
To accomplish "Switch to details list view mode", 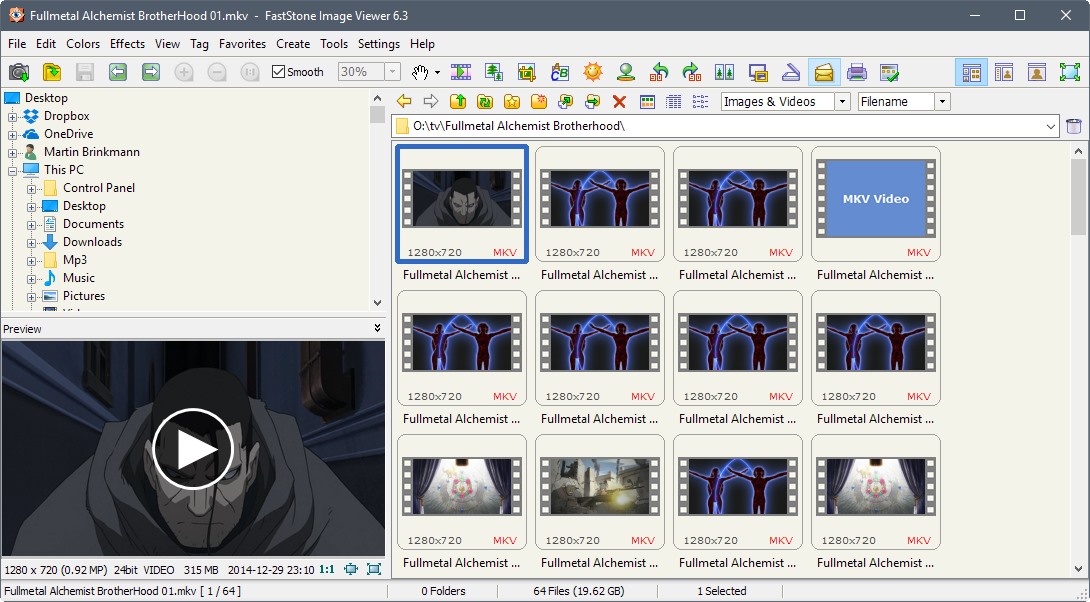I will pos(674,101).
